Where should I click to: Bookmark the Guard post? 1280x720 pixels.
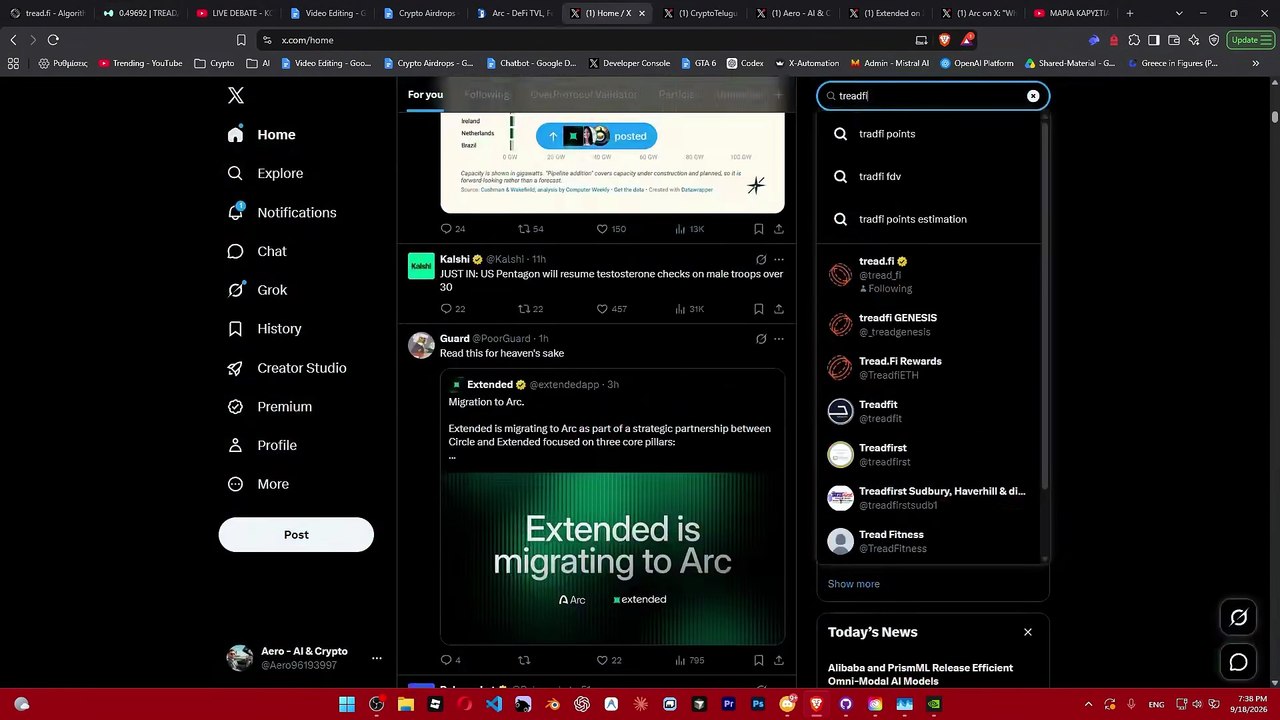(x=758, y=660)
